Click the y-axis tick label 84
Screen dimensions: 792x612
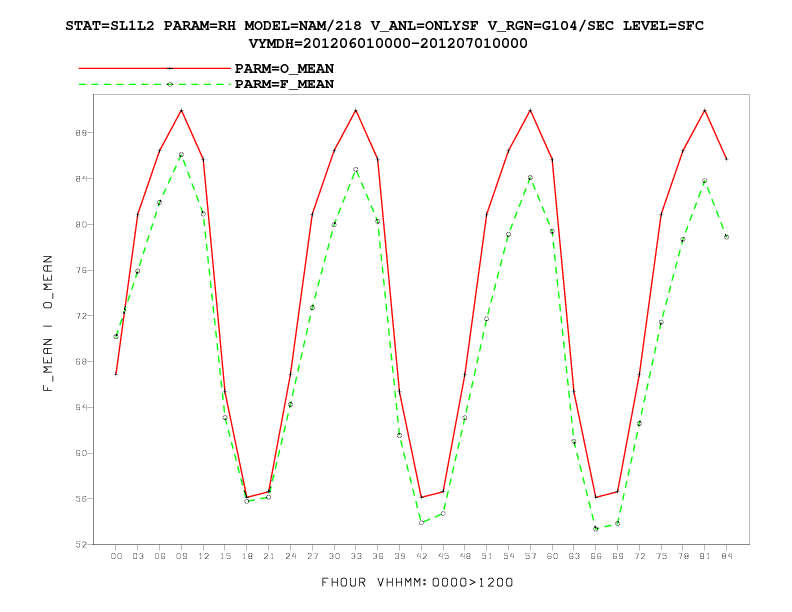tap(81, 179)
